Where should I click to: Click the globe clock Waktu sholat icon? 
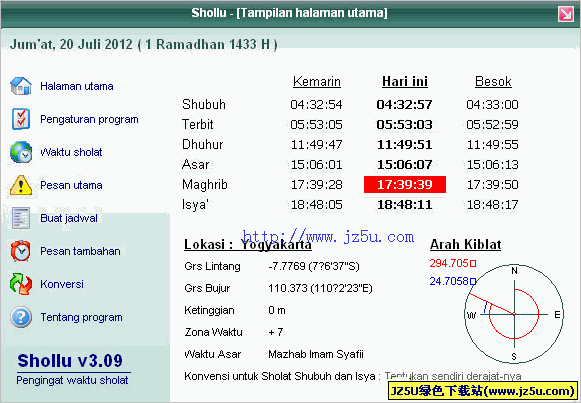click(21, 152)
